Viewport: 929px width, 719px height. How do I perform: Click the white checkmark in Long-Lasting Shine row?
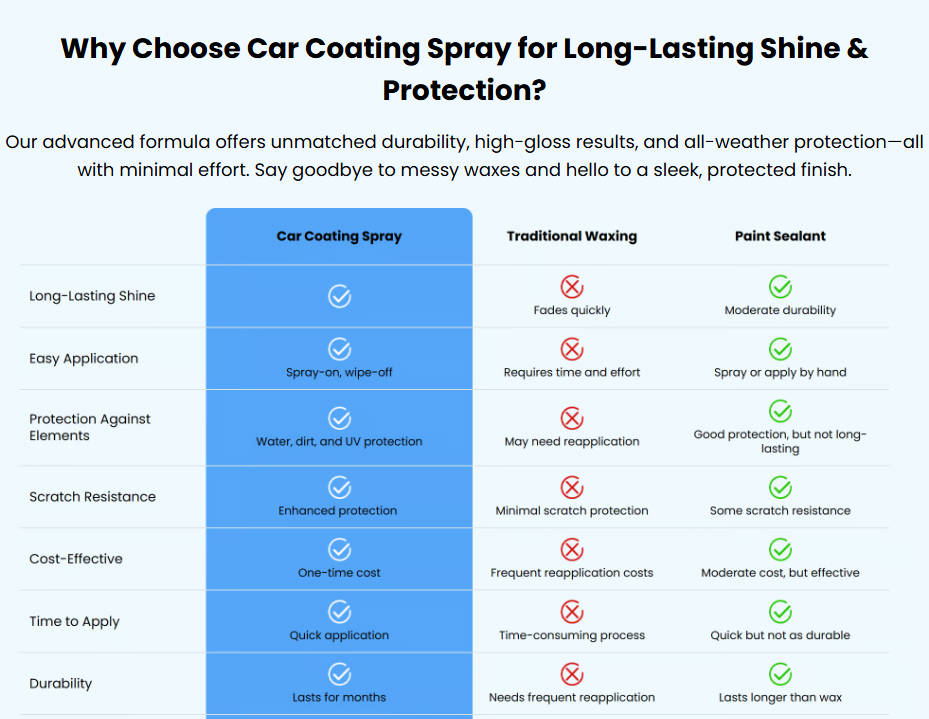tap(339, 296)
